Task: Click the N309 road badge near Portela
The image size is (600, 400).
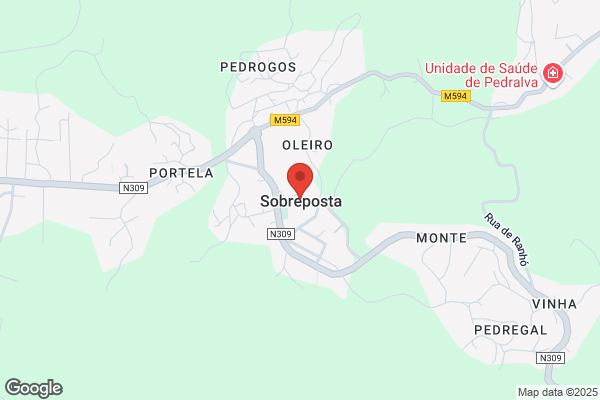Action: pyautogui.click(x=134, y=188)
